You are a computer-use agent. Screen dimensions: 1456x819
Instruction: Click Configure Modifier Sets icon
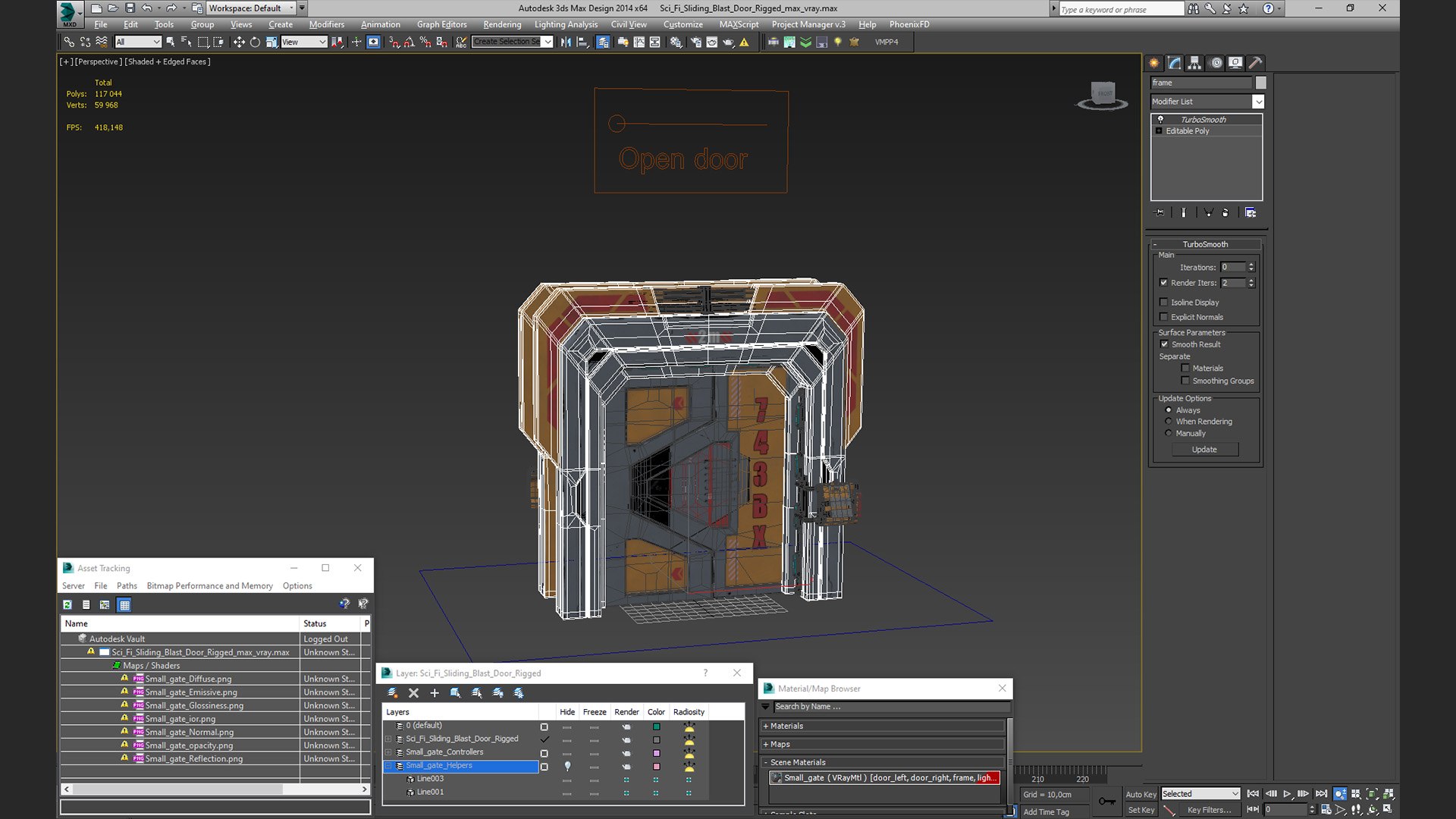click(1250, 213)
